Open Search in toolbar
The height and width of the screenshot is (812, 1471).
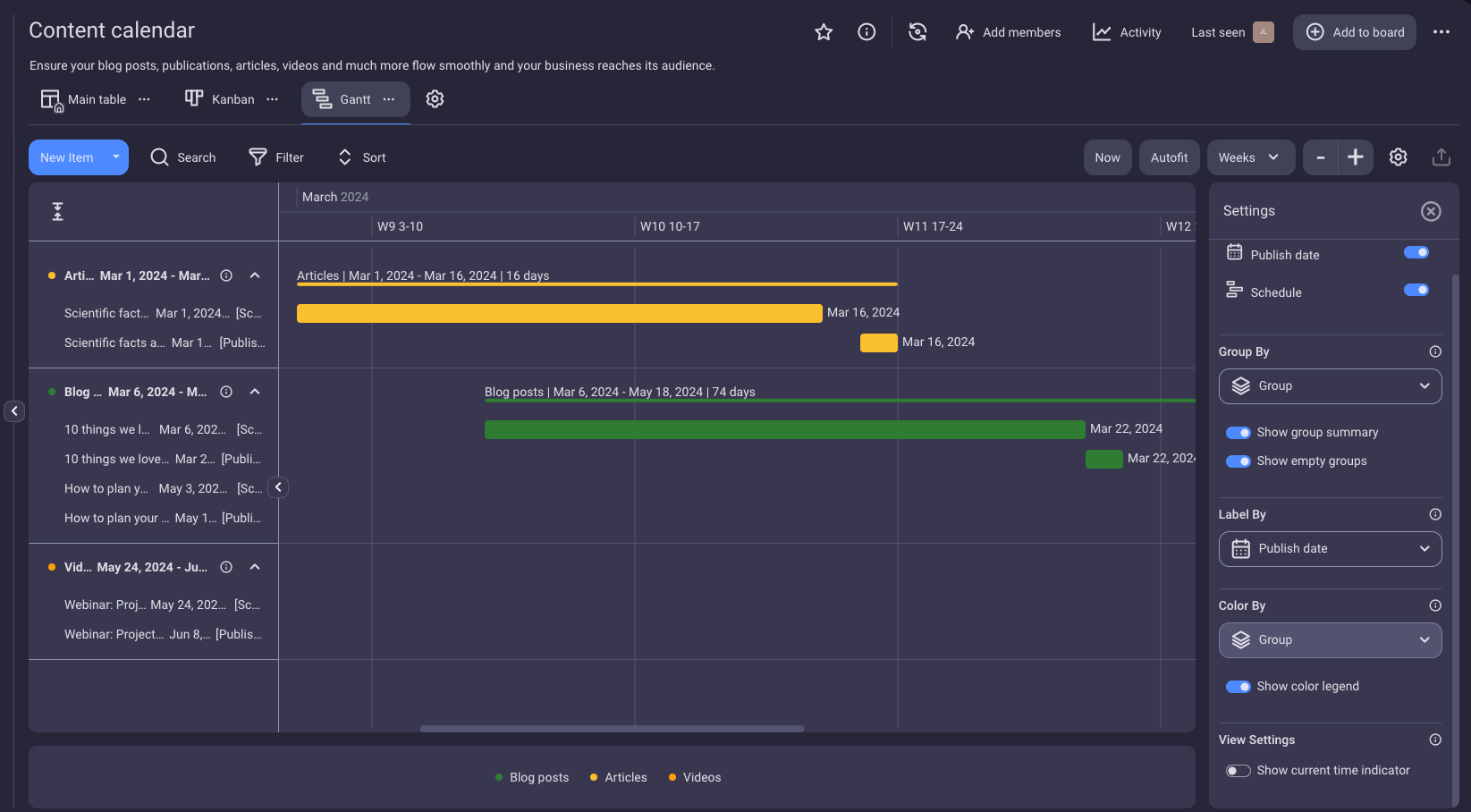(183, 157)
